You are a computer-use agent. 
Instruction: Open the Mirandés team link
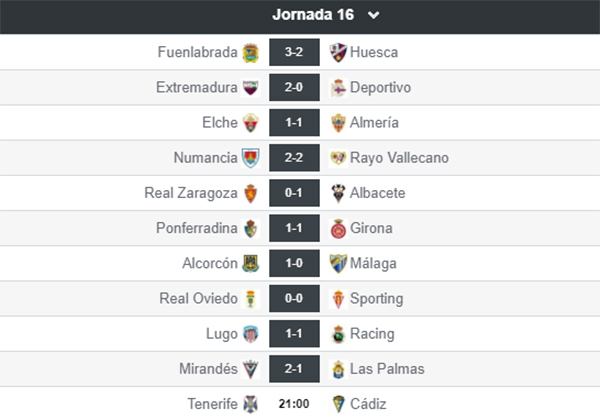pos(207,369)
